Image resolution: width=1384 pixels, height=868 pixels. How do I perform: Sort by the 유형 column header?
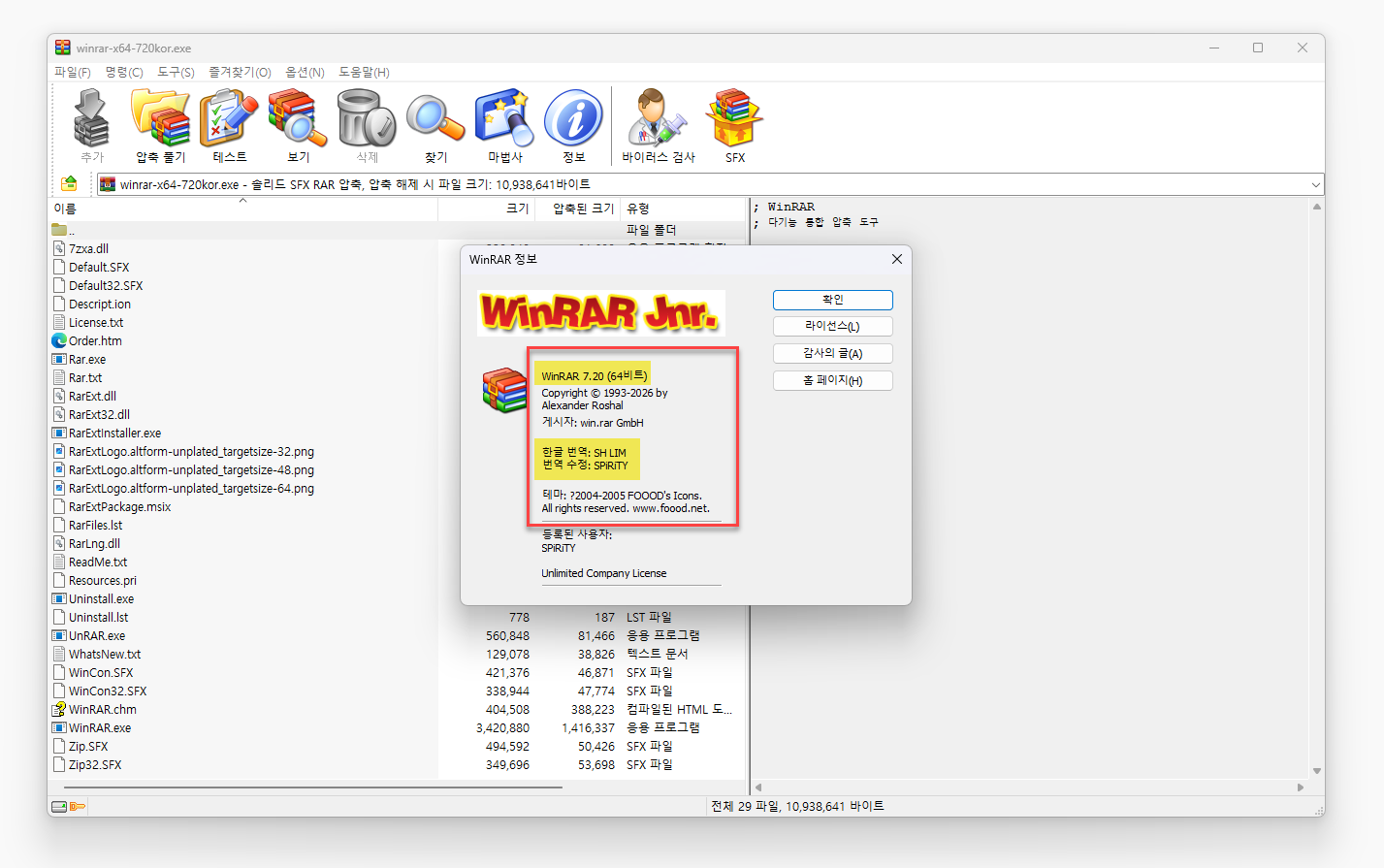(682, 209)
